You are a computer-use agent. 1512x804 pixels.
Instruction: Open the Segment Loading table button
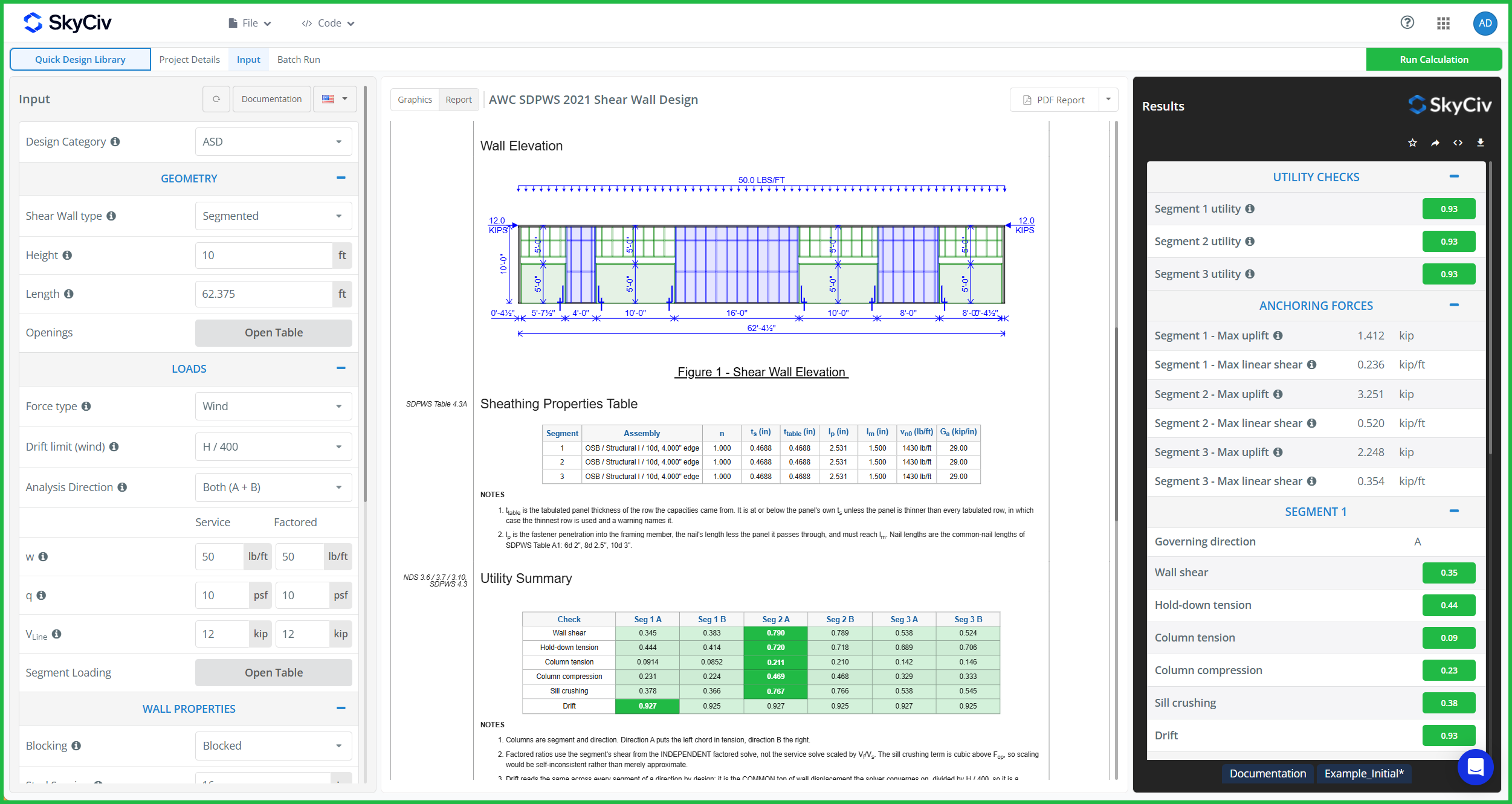click(274, 672)
